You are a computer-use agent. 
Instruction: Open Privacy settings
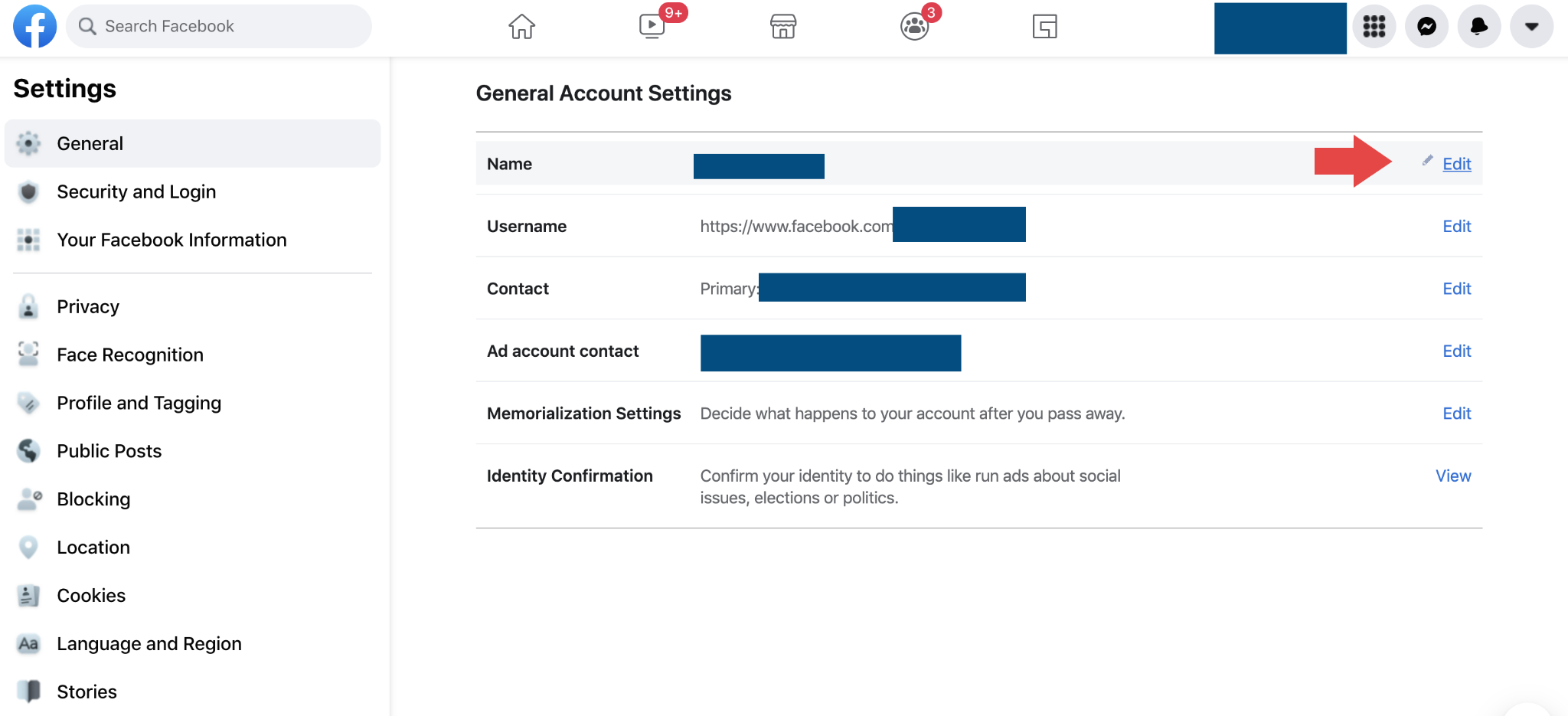coord(192,306)
